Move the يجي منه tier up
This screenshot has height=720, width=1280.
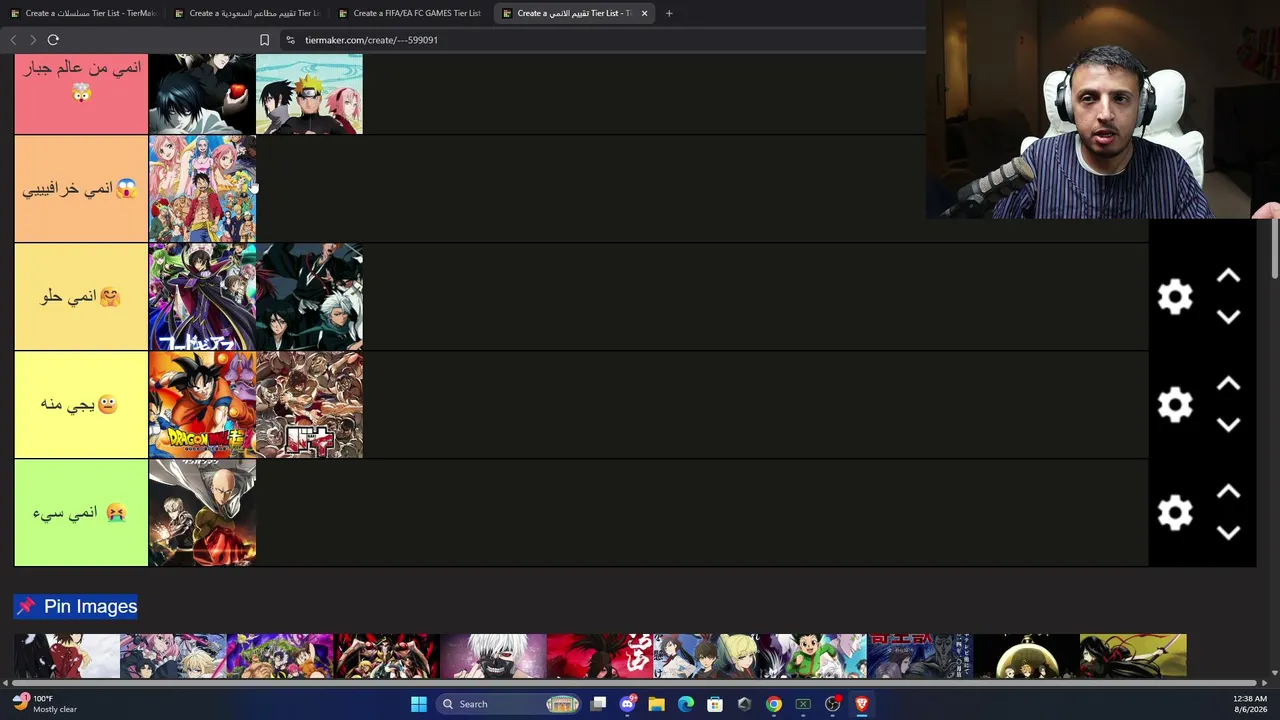pos(1228,385)
